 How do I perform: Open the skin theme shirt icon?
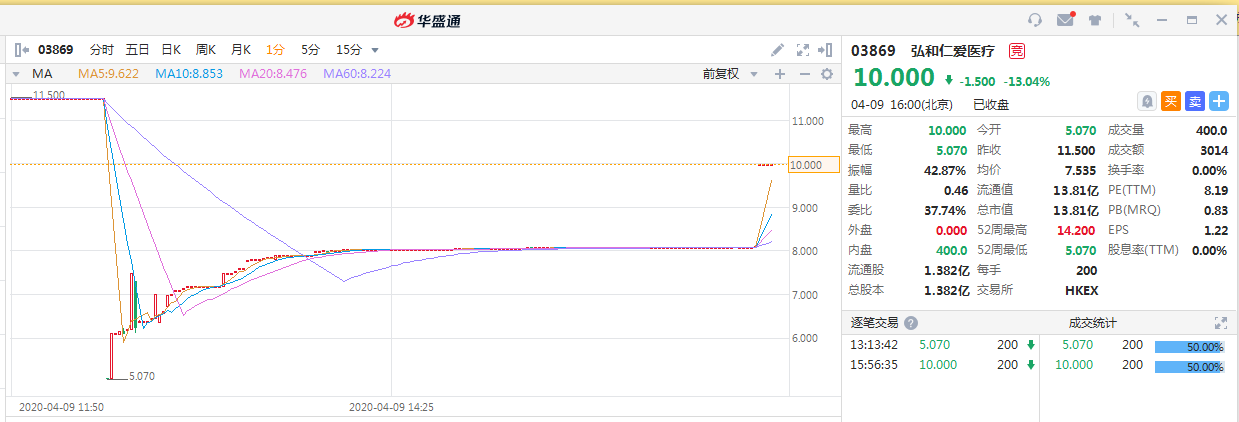[x=1095, y=20]
